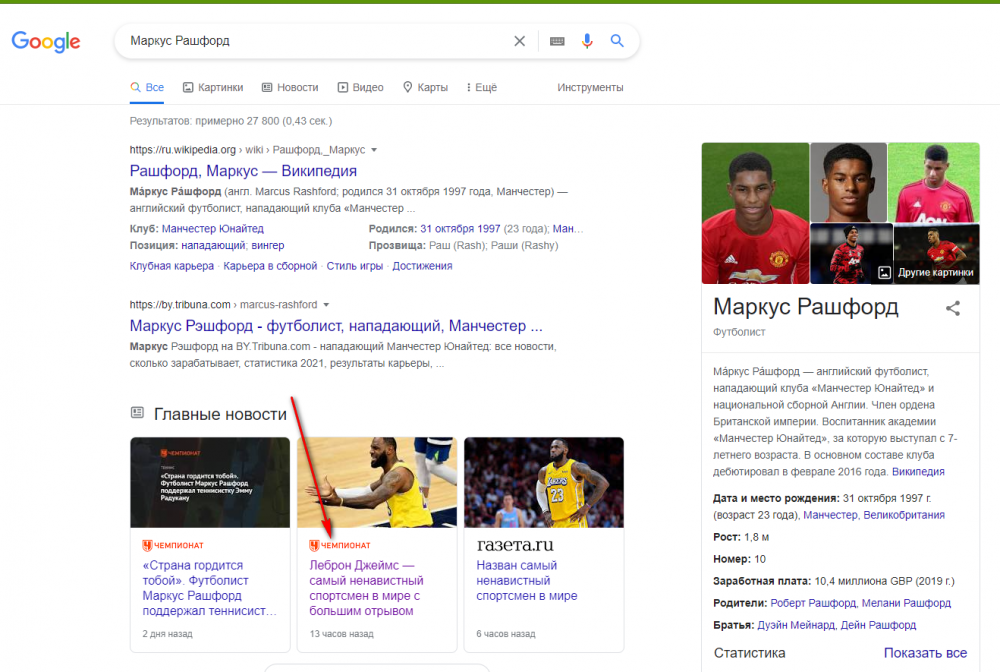Viewport: 1000px width, 672px height.
Task: Open the Видео search tab
Action: pos(361,88)
